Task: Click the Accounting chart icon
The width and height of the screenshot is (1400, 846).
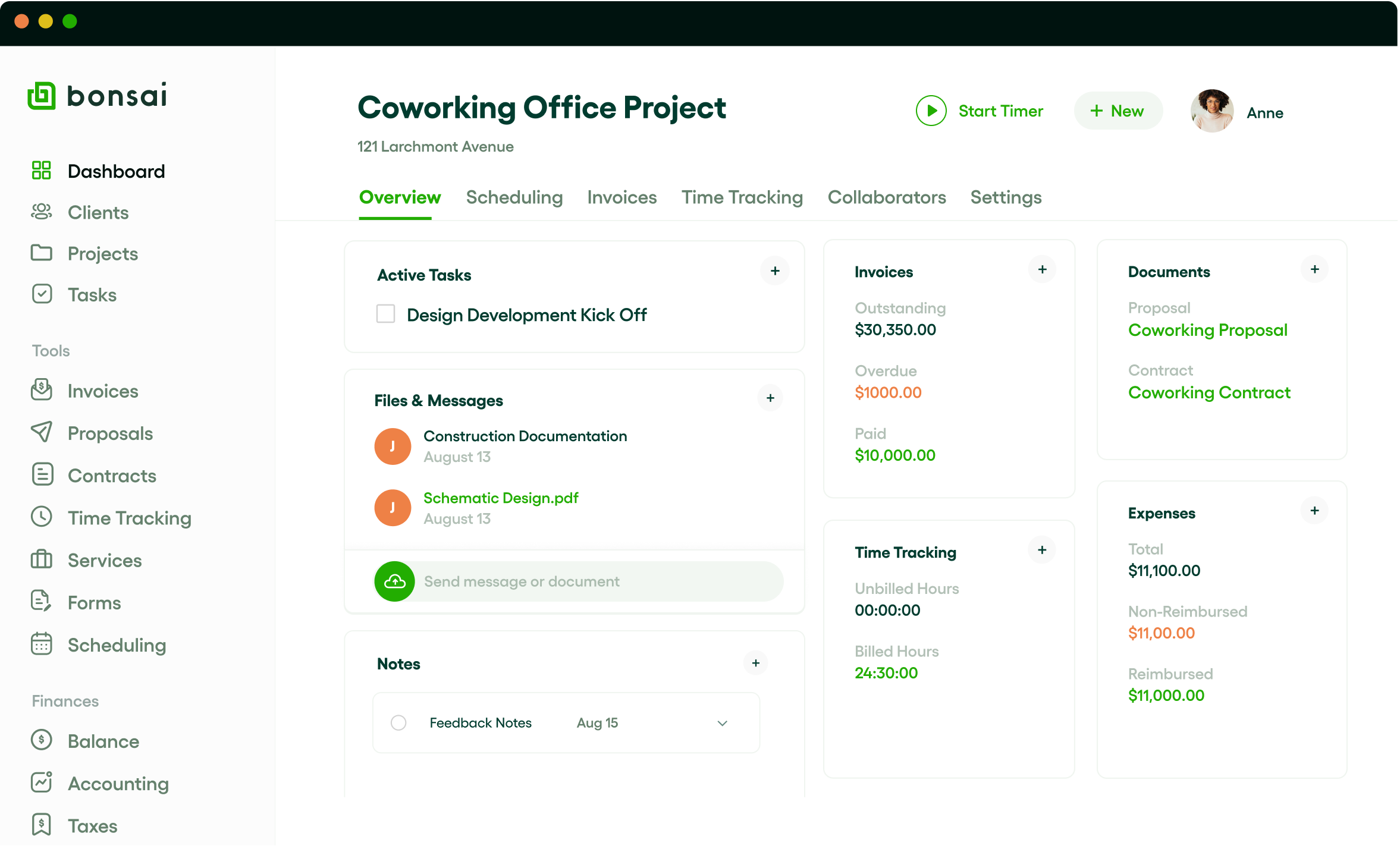Action: click(42, 782)
